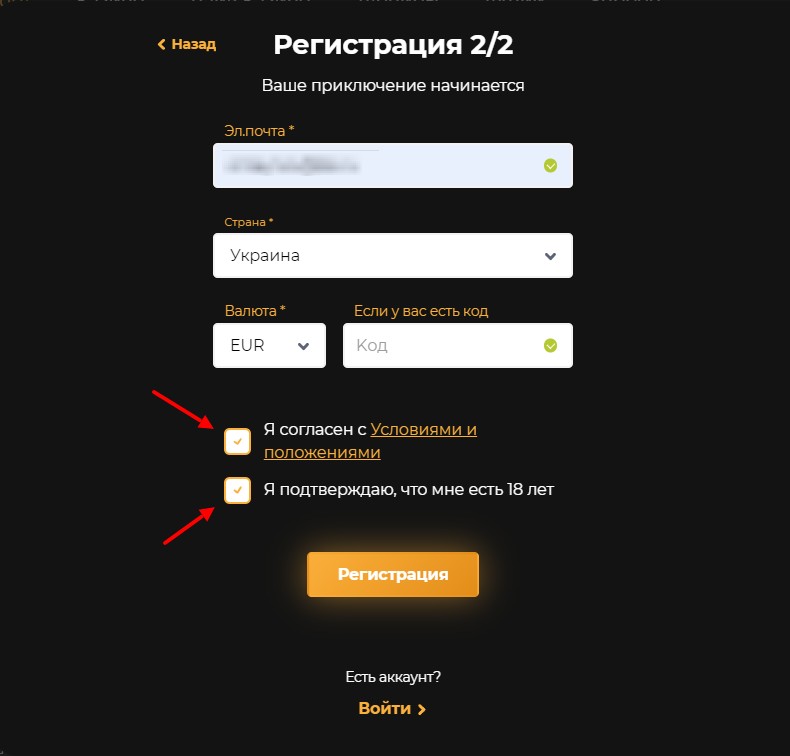
Task: Focus the Эл.почта email input field
Action: click(x=392, y=166)
